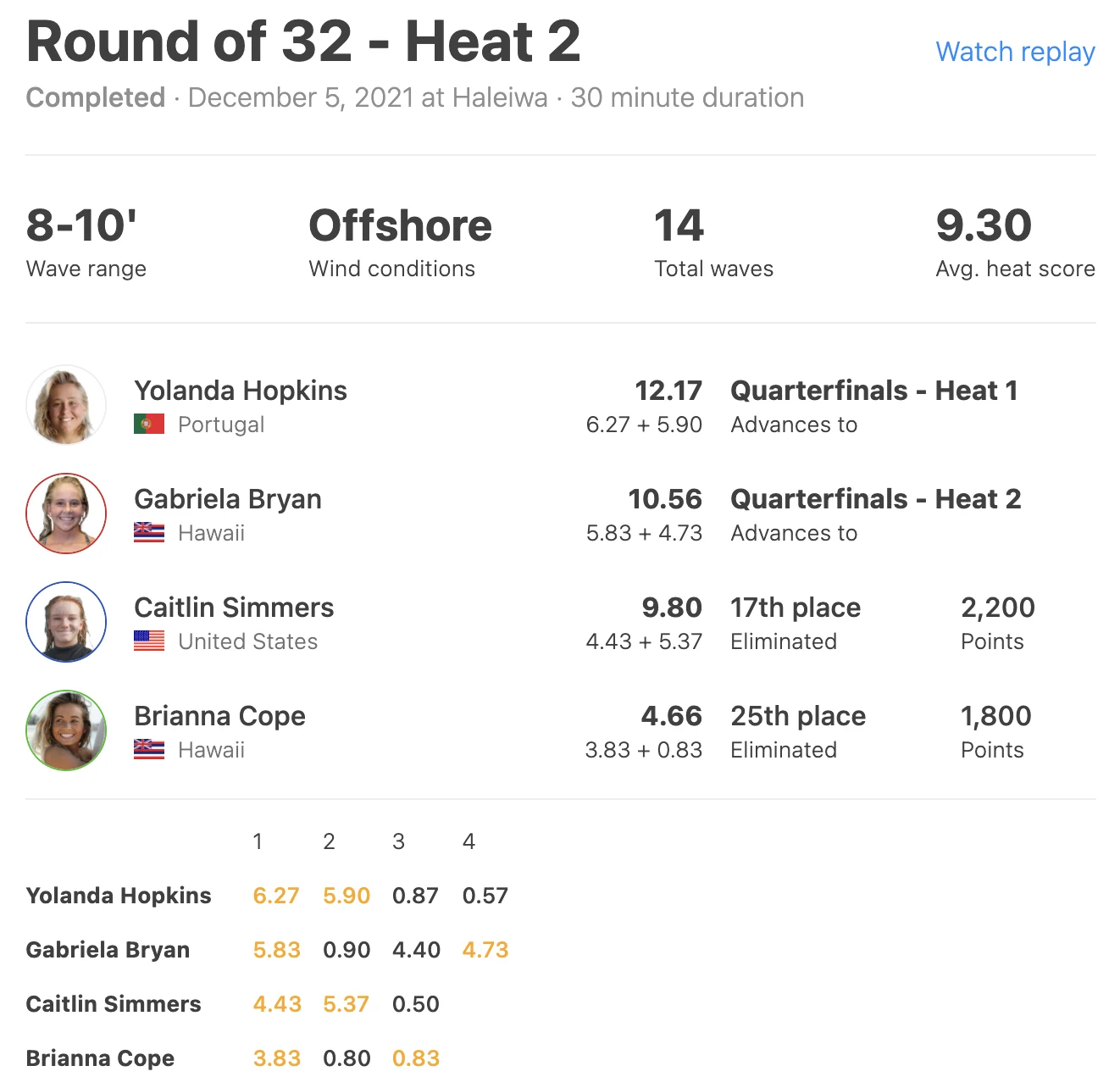Open Yolanda Hopkins' profile photo
The height and width of the screenshot is (1088, 1120).
(66, 405)
